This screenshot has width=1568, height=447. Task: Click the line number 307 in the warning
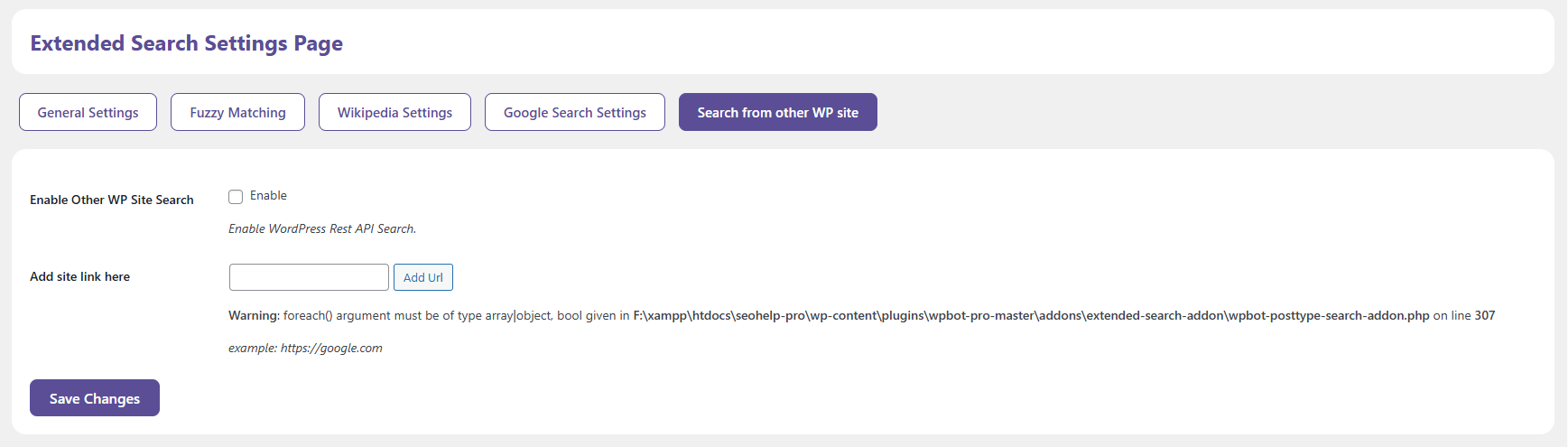pyautogui.click(x=1485, y=315)
